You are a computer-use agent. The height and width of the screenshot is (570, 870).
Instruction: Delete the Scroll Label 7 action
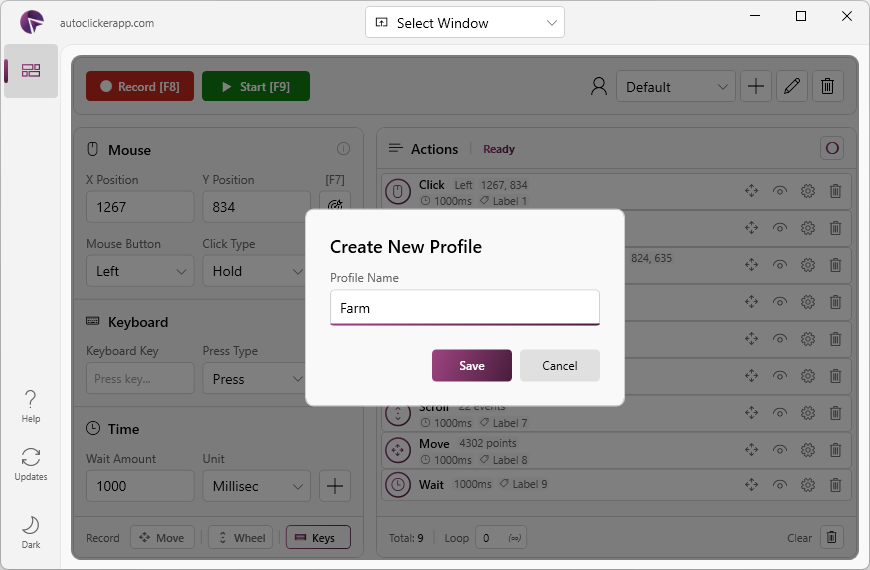(835, 413)
